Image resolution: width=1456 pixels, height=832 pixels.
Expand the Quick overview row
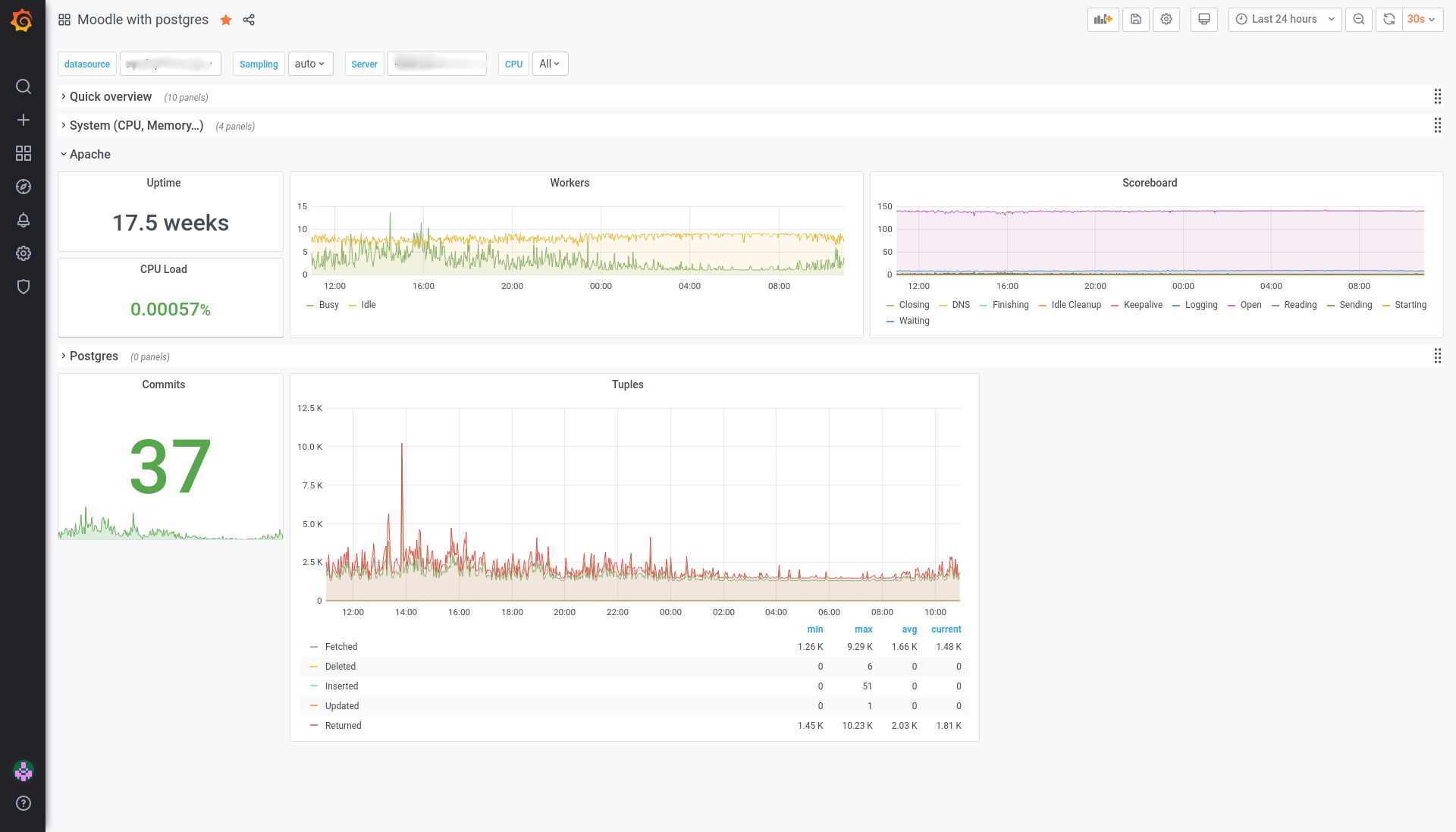tap(111, 97)
